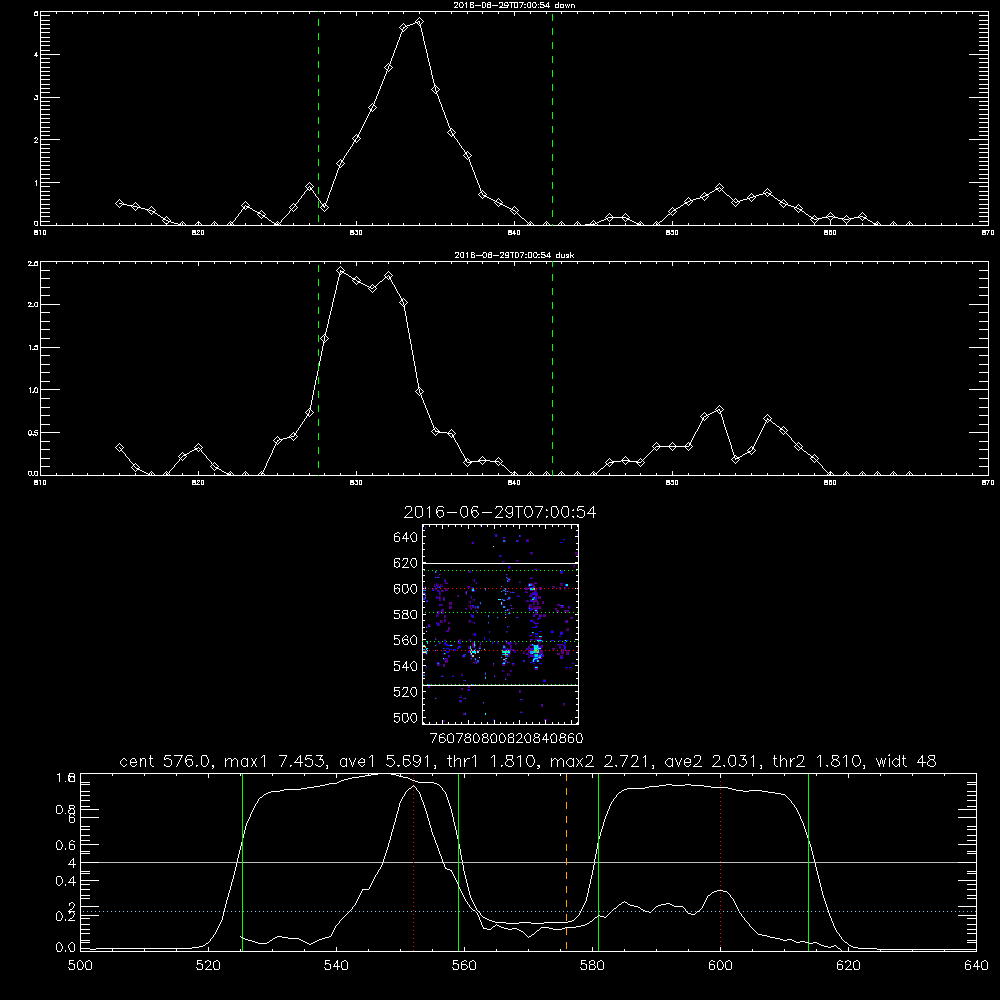Open the colored spectral image thumbnail
Image resolution: width=1000 pixels, height=1000 pixels.
500,624
